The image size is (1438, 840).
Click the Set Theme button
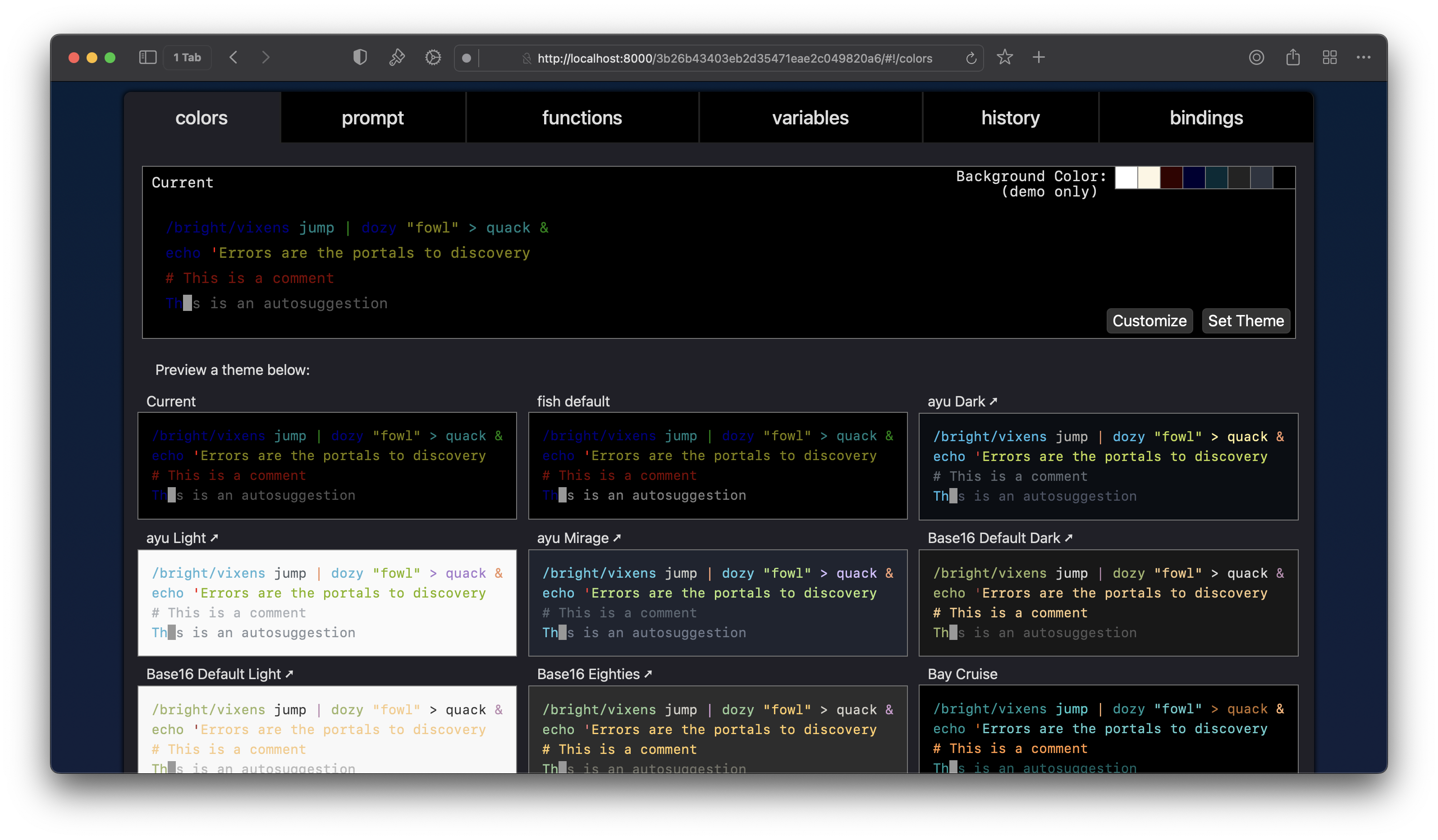pyautogui.click(x=1246, y=321)
